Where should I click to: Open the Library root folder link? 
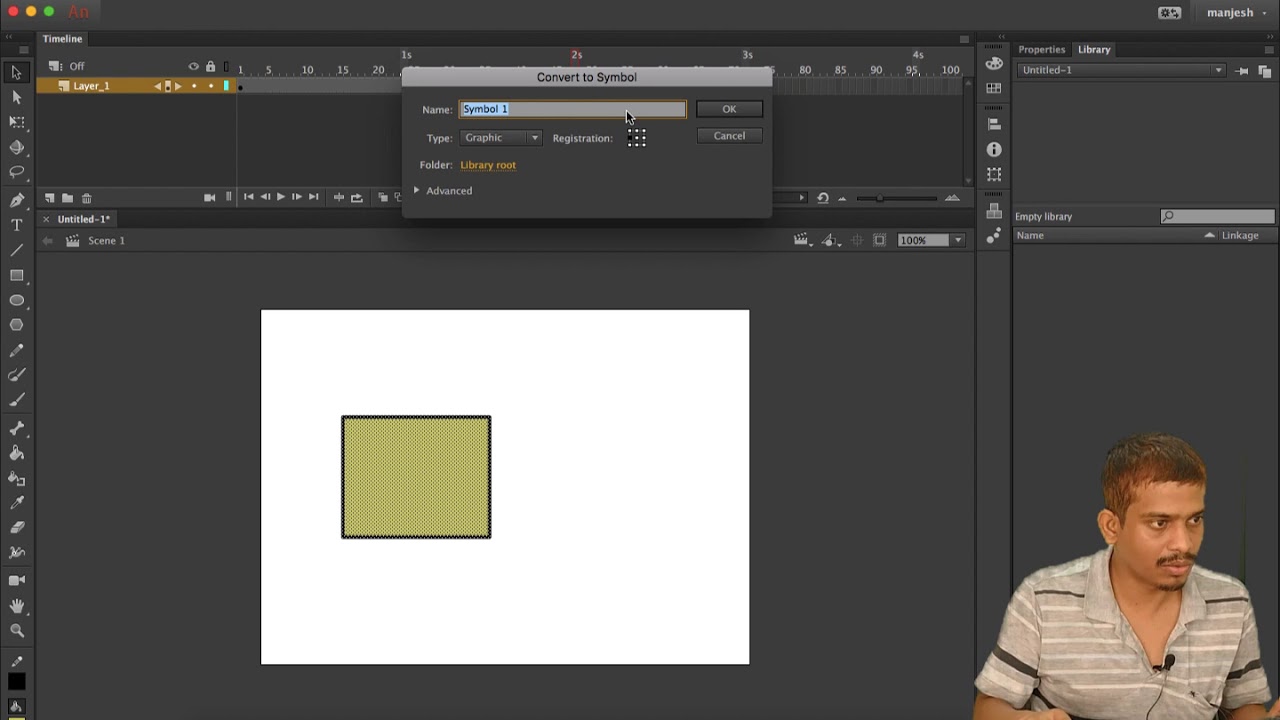click(488, 165)
